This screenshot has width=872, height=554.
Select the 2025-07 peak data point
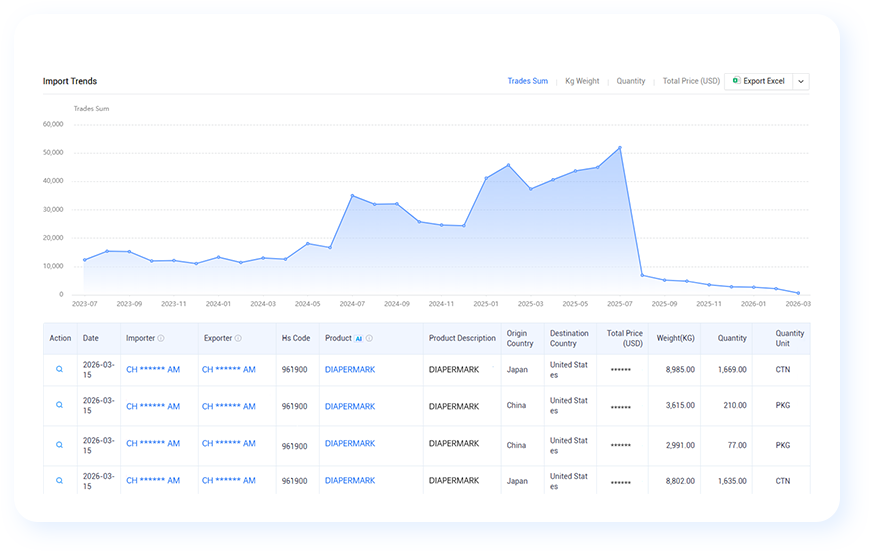point(620,148)
